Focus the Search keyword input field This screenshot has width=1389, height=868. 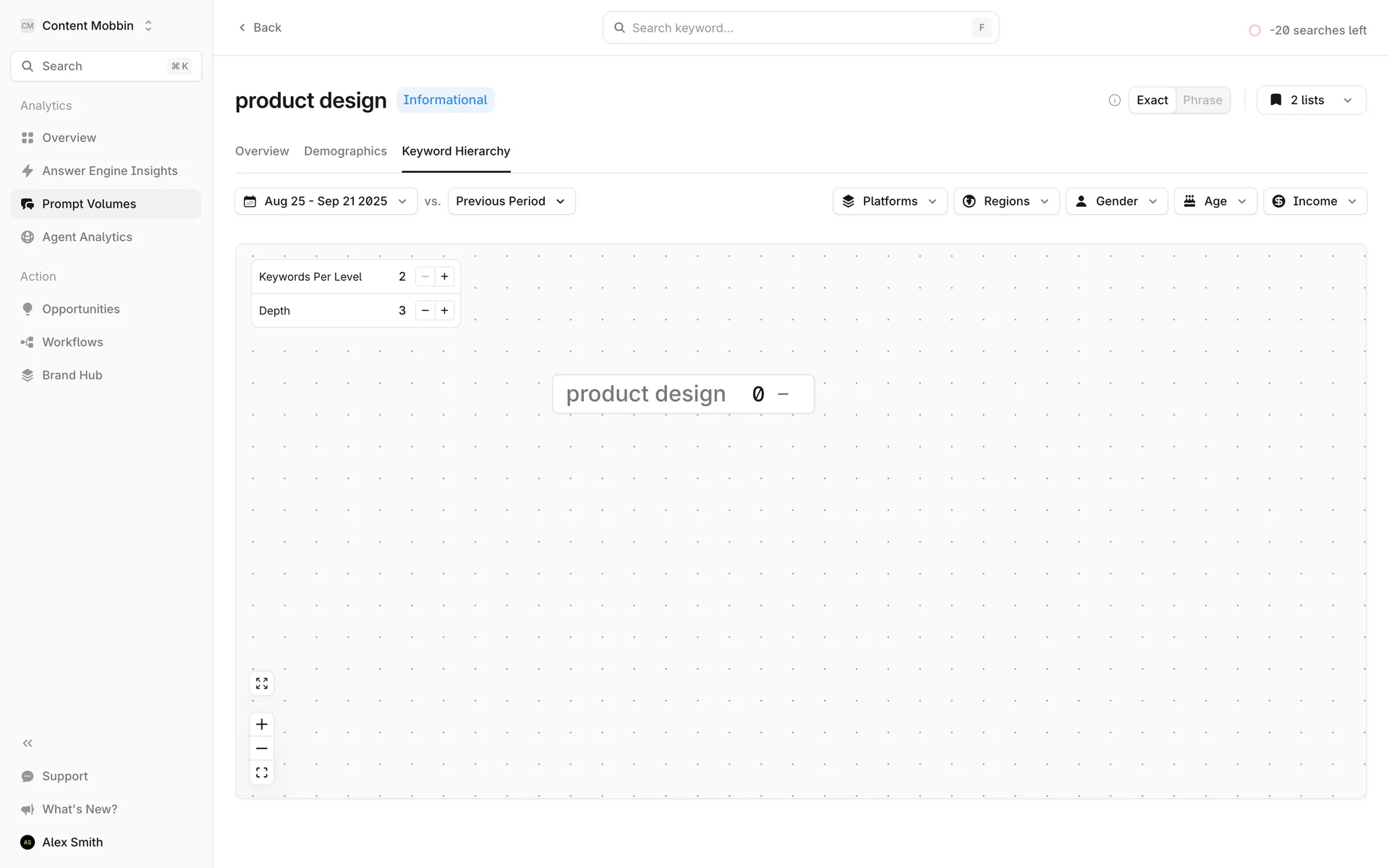point(796,27)
